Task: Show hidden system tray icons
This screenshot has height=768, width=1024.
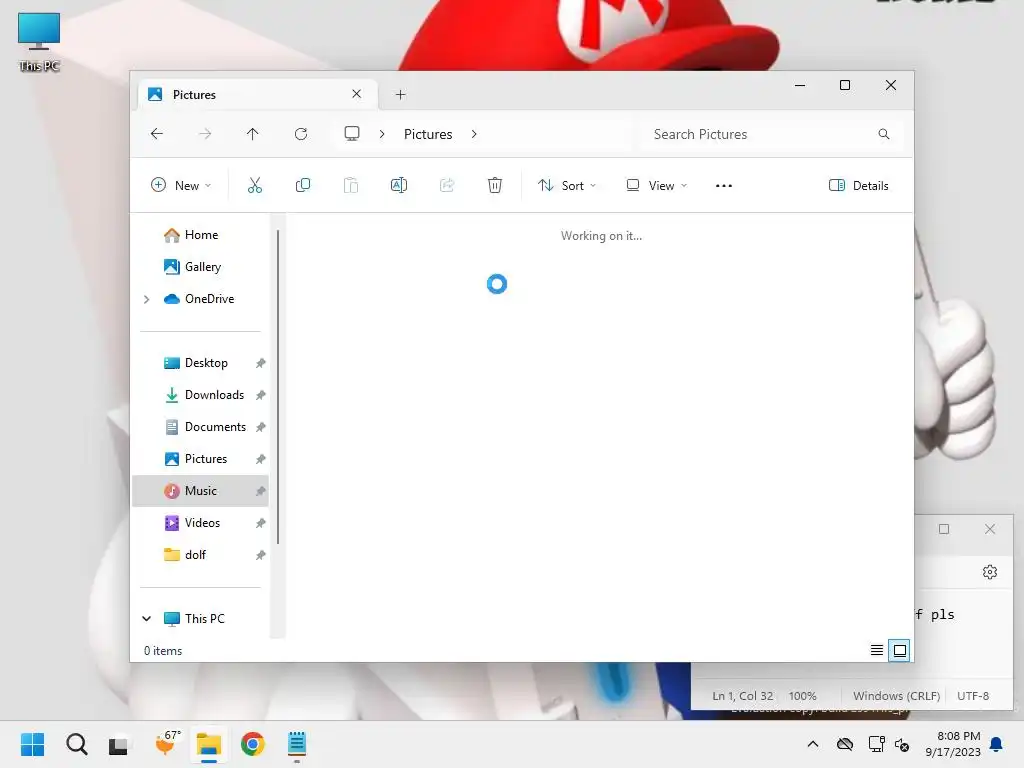Action: tap(813, 744)
